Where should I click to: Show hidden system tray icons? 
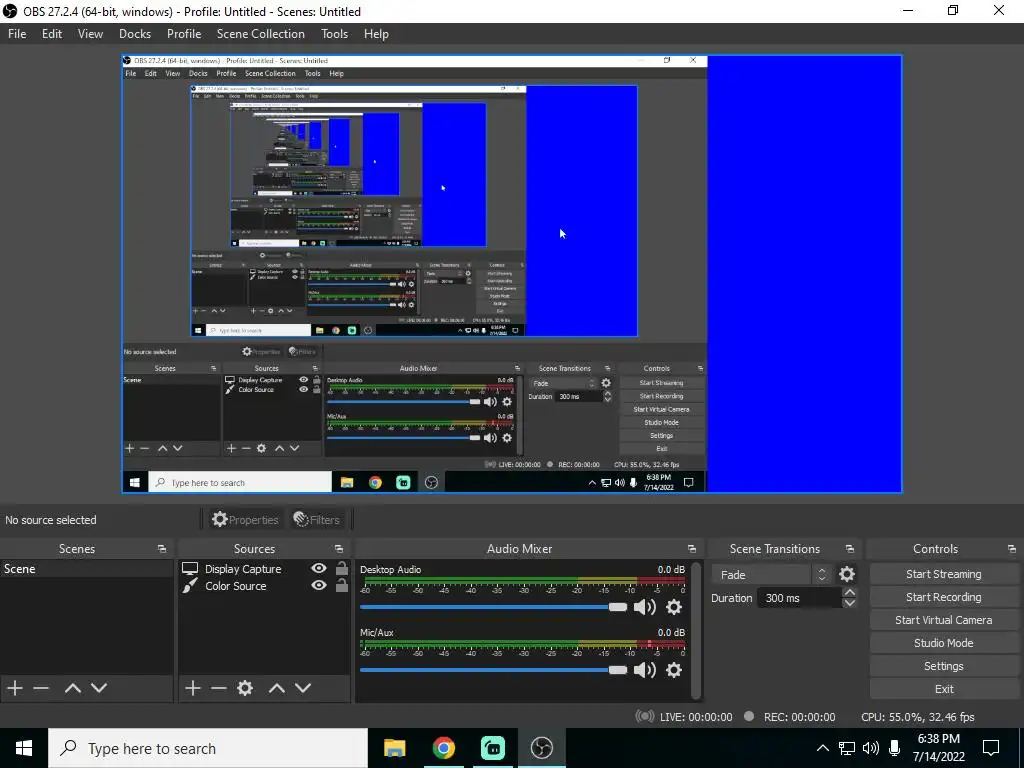pyautogui.click(x=823, y=748)
